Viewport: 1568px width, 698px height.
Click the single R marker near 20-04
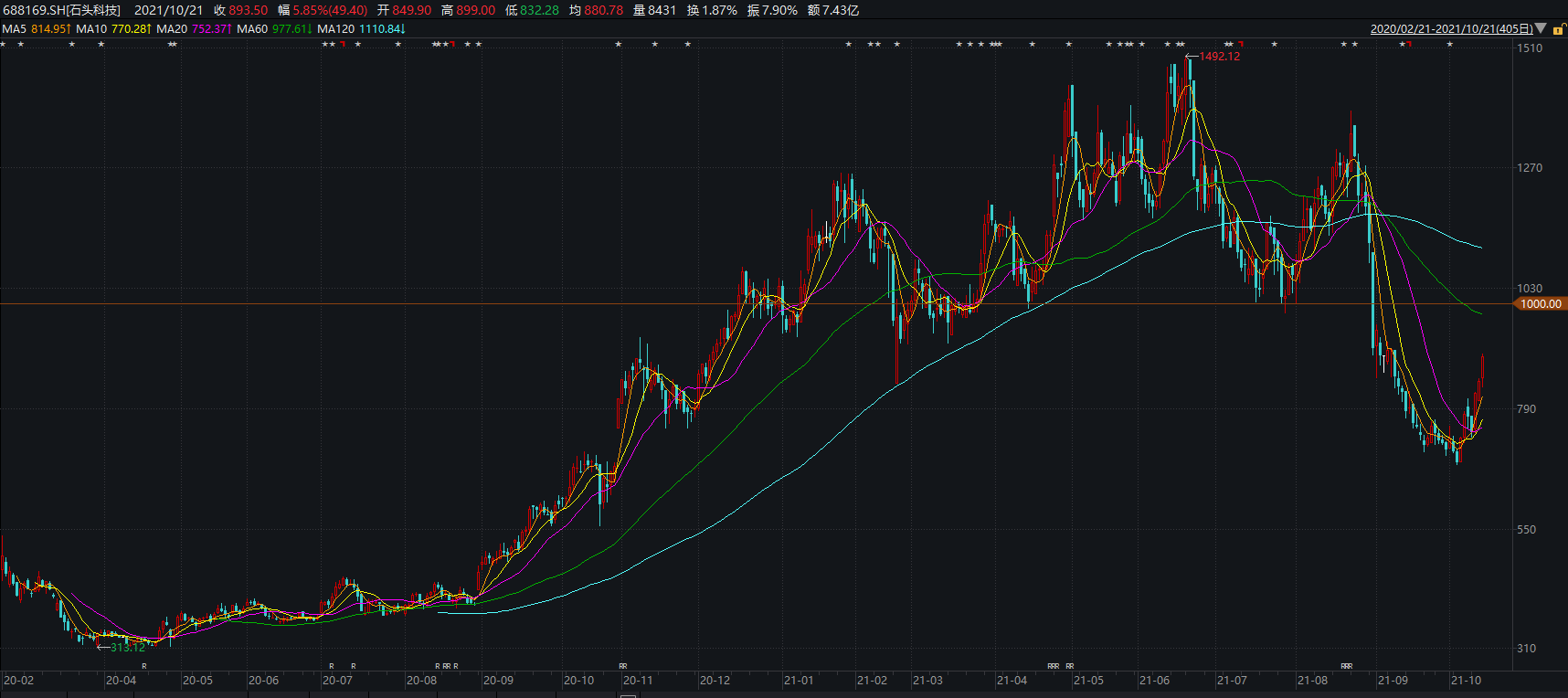[144, 666]
